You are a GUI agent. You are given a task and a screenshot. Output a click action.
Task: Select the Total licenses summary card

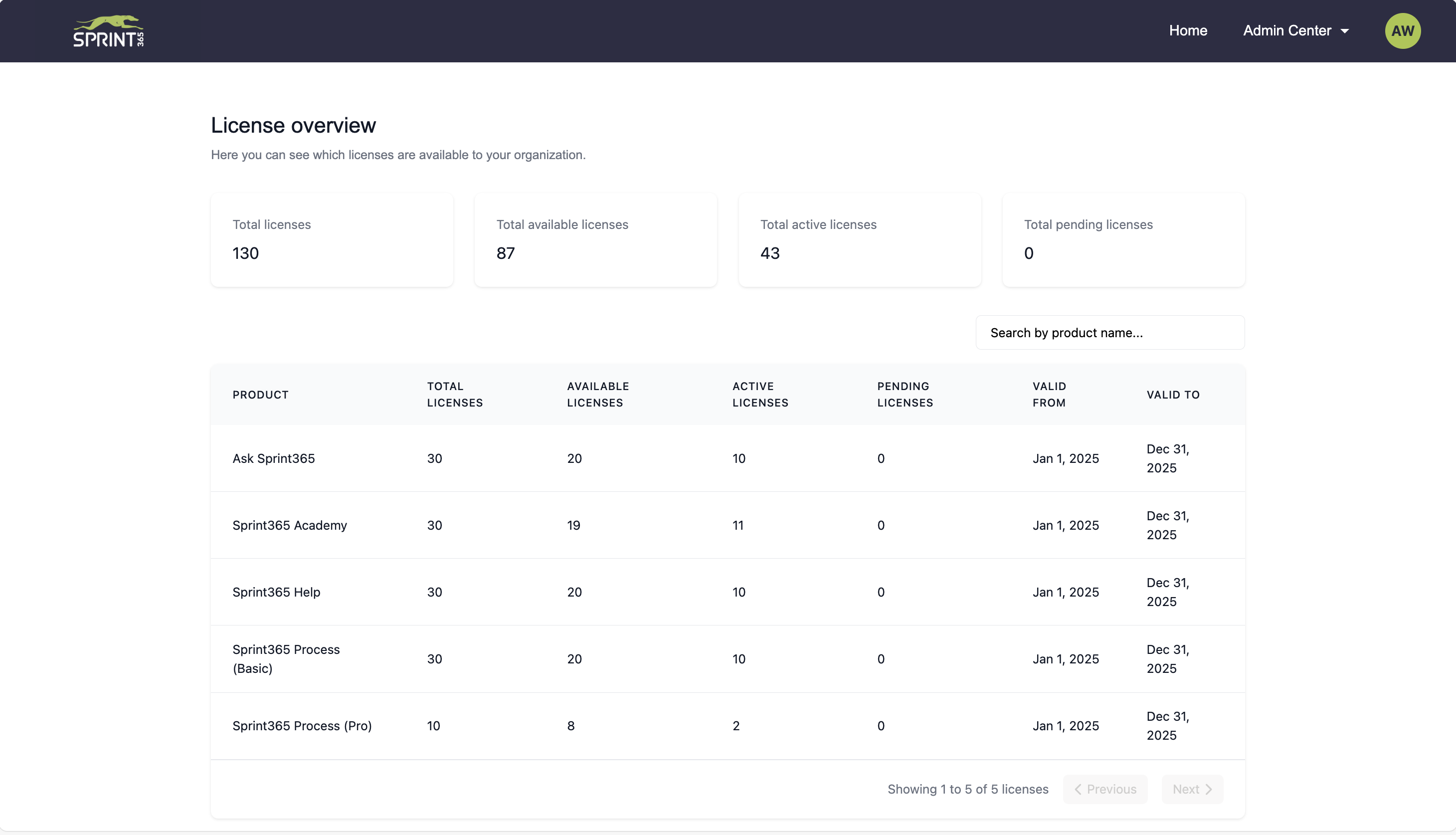pos(332,240)
